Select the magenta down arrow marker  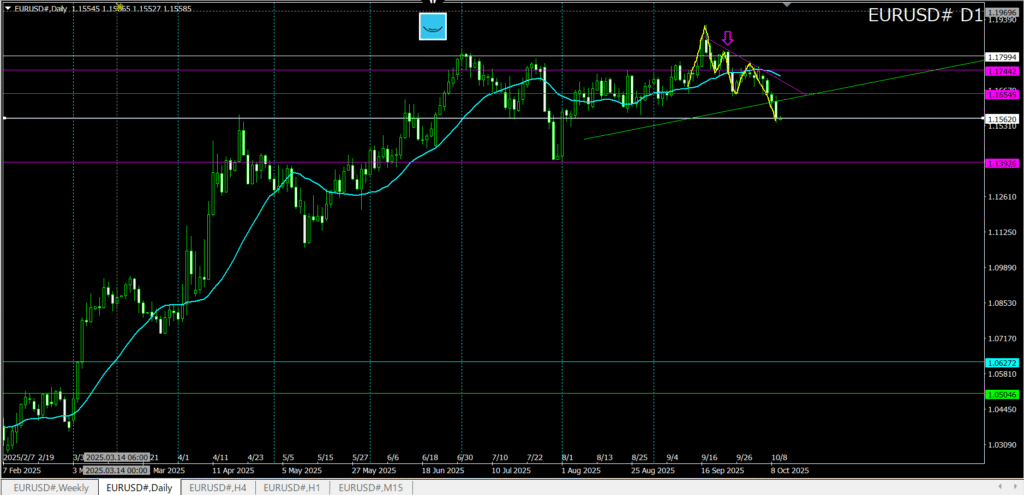point(728,39)
